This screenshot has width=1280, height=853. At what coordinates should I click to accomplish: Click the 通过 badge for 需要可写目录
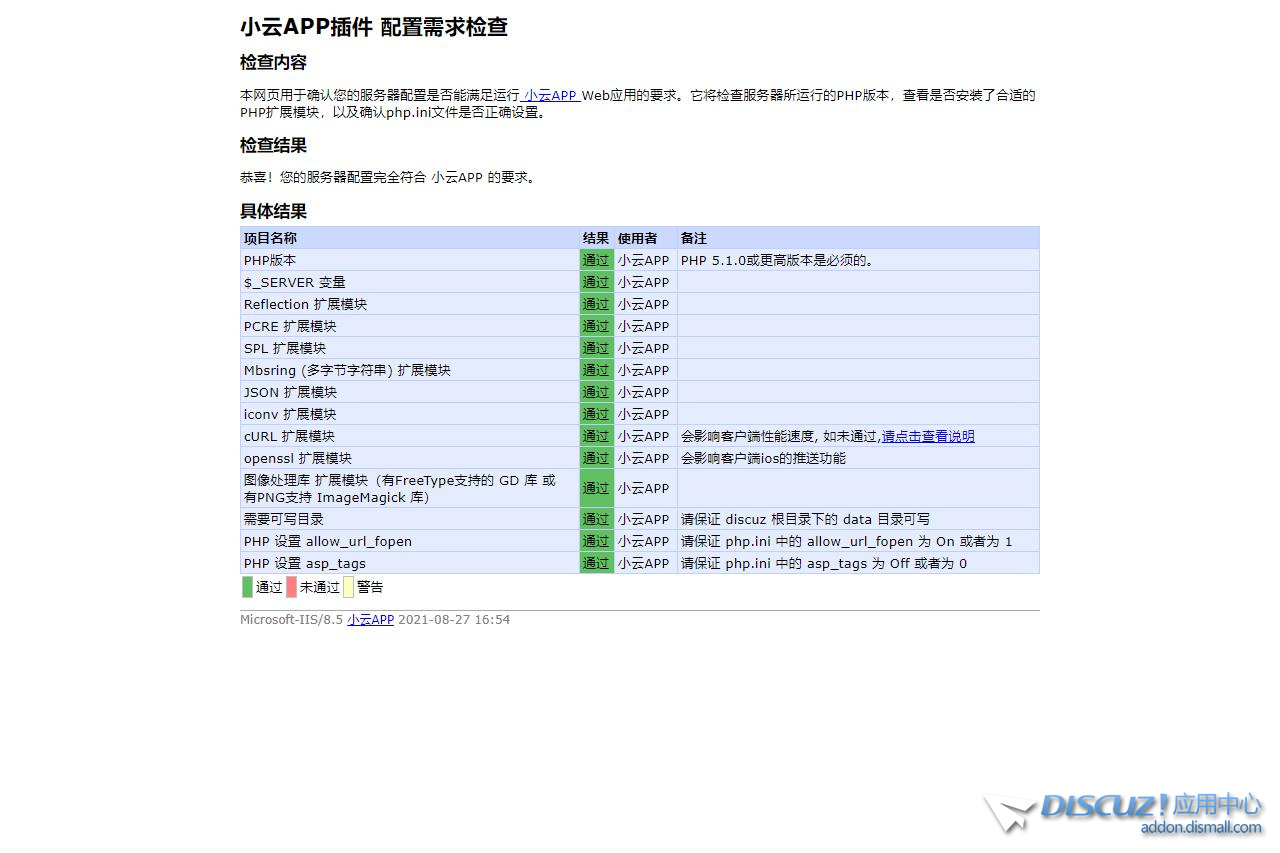pos(596,519)
